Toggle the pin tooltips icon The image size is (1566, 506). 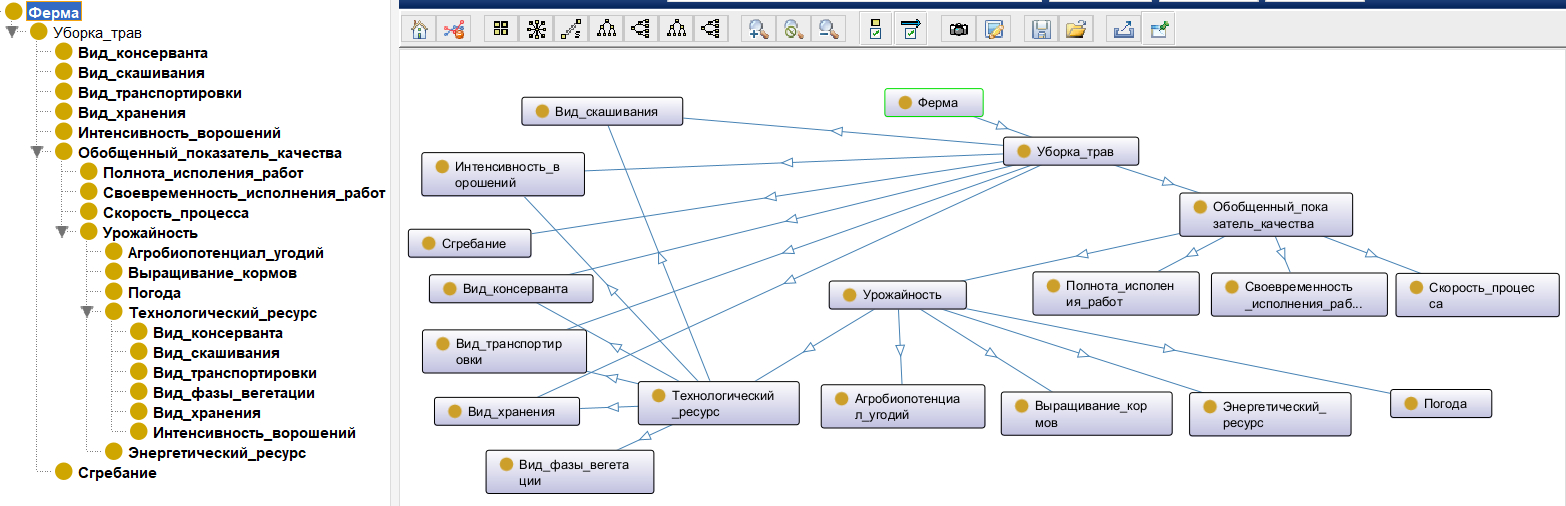tap(1159, 29)
